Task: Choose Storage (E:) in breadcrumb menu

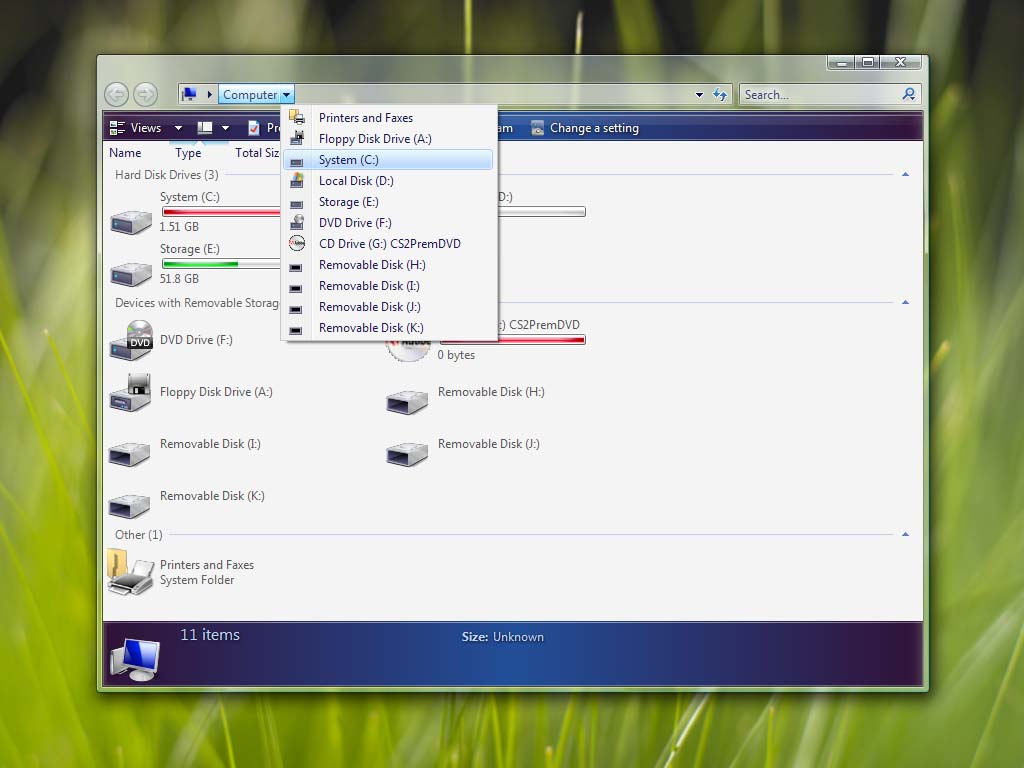Action: pos(389,202)
